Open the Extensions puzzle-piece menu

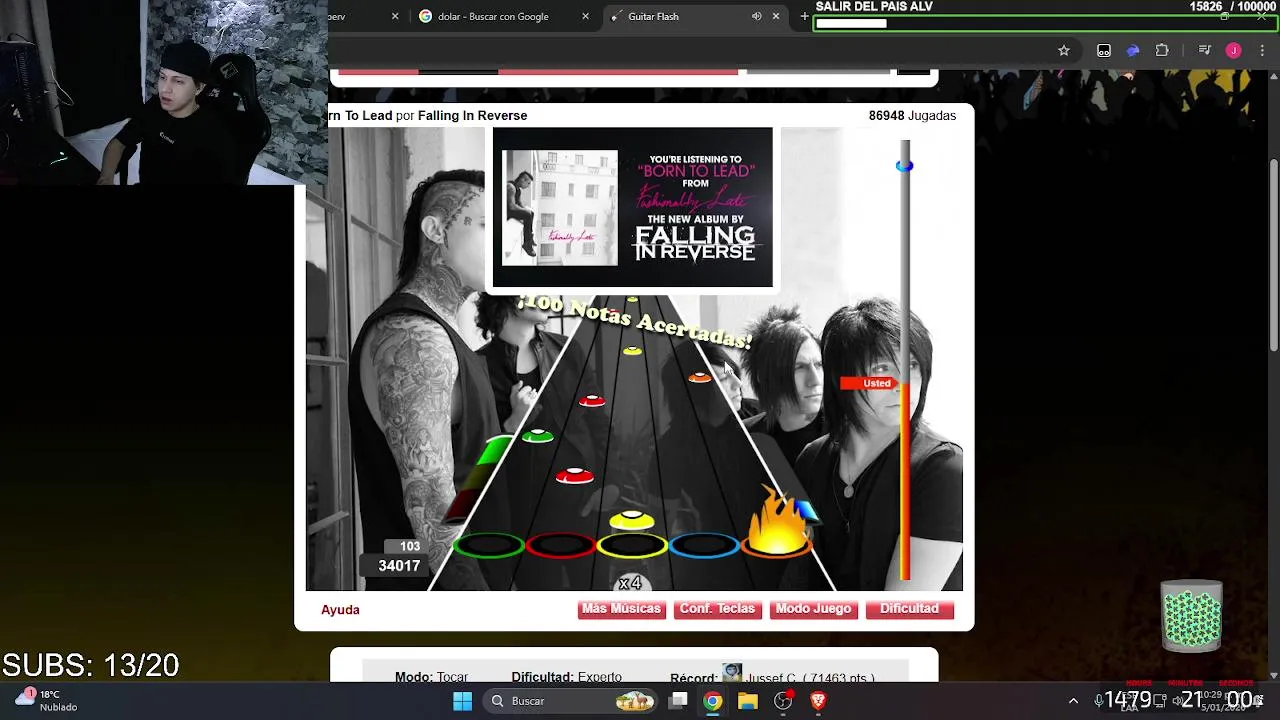(x=1162, y=50)
